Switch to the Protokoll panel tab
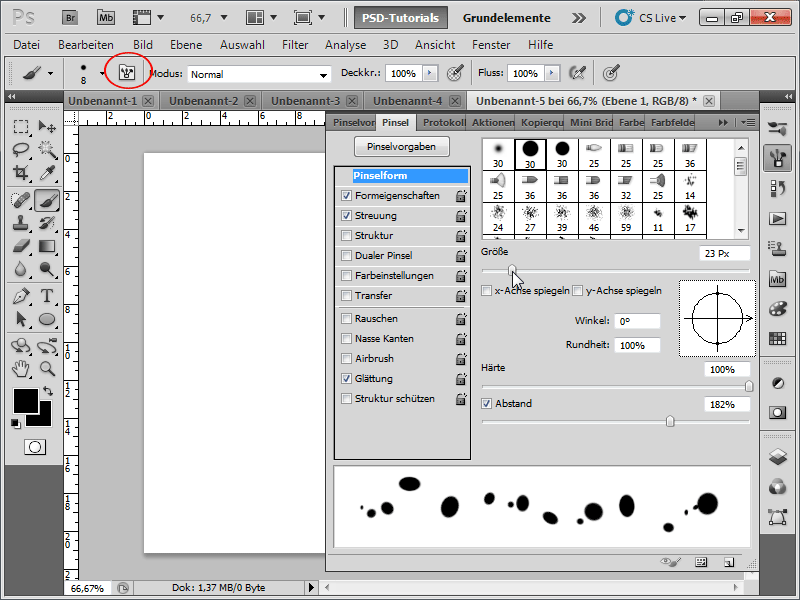 coord(443,122)
